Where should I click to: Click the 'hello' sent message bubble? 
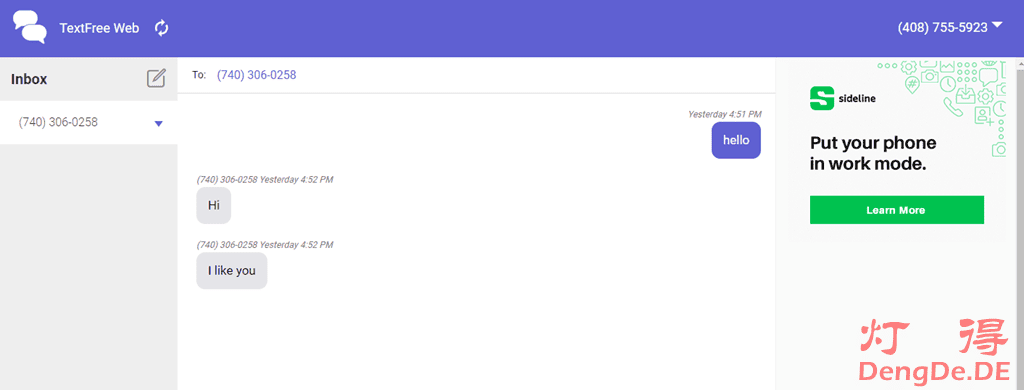736,140
